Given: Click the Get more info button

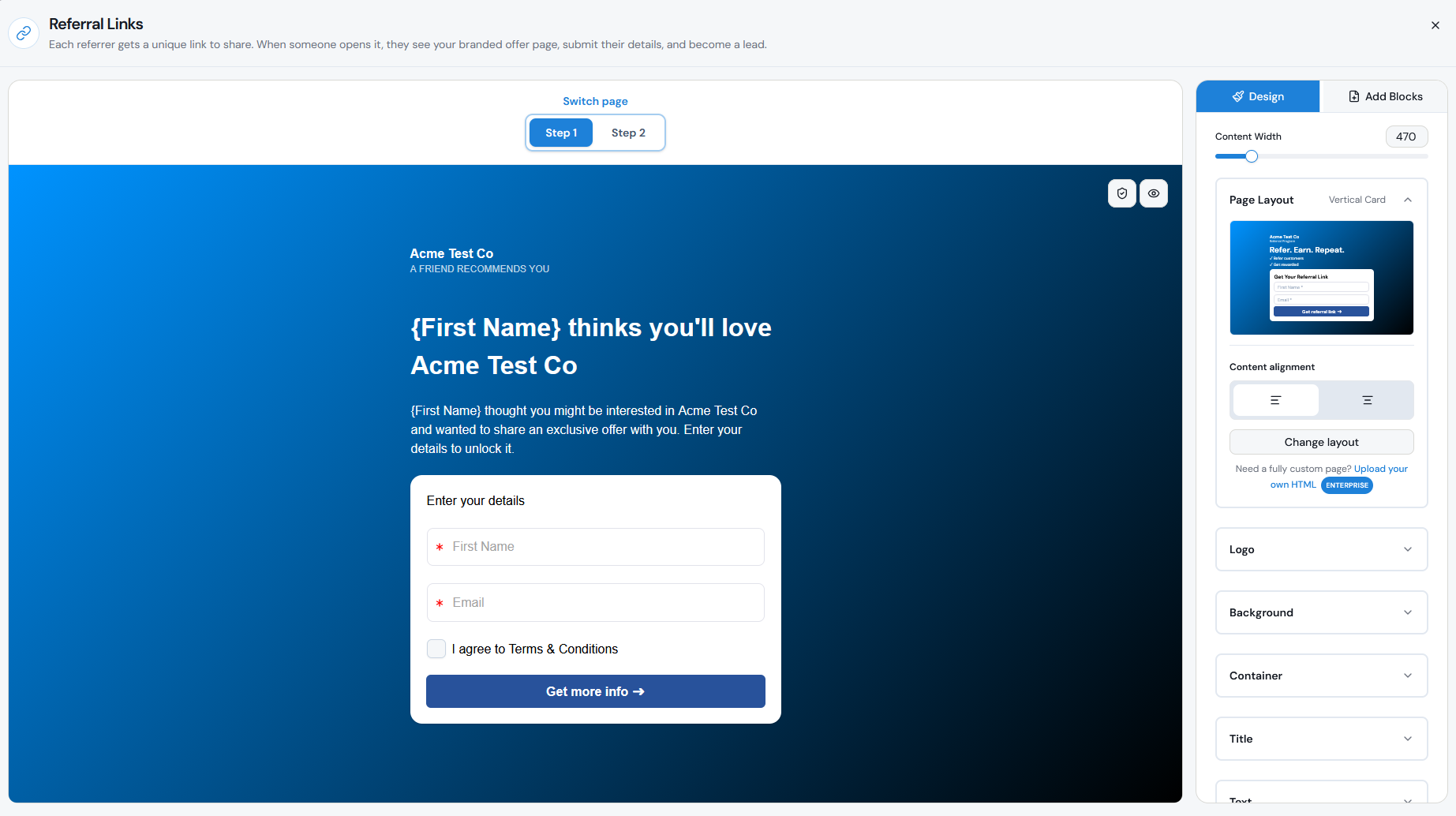Looking at the screenshot, I should (595, 691).
